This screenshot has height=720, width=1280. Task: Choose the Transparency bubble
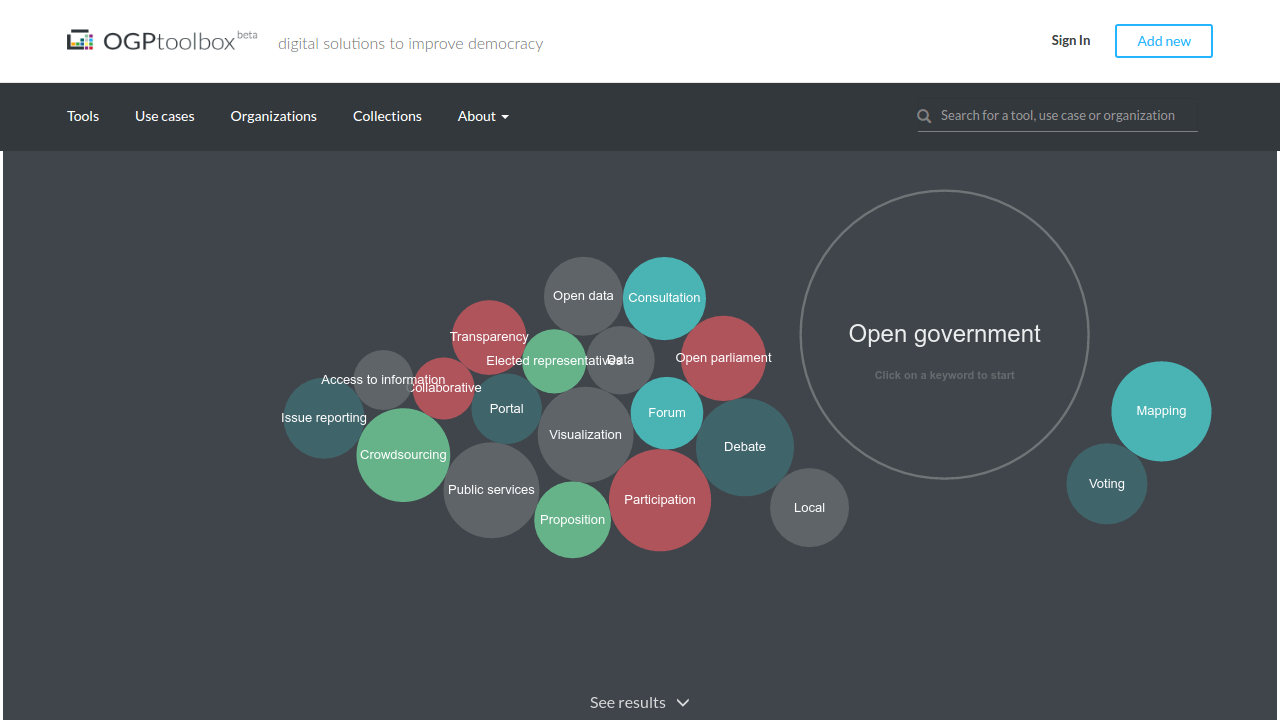coord(489,337)
